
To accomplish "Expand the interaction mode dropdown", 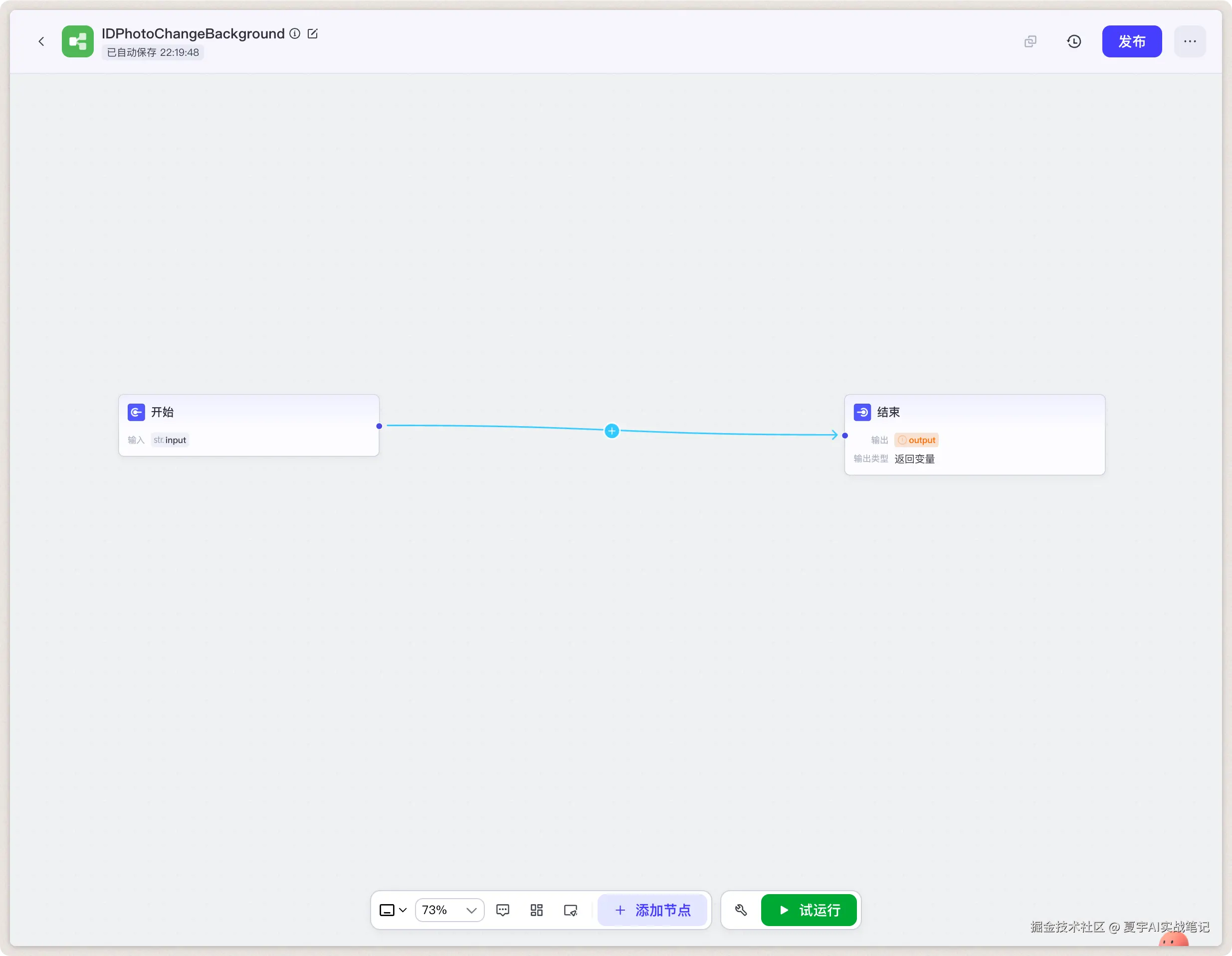I will [x=393, y=910].
